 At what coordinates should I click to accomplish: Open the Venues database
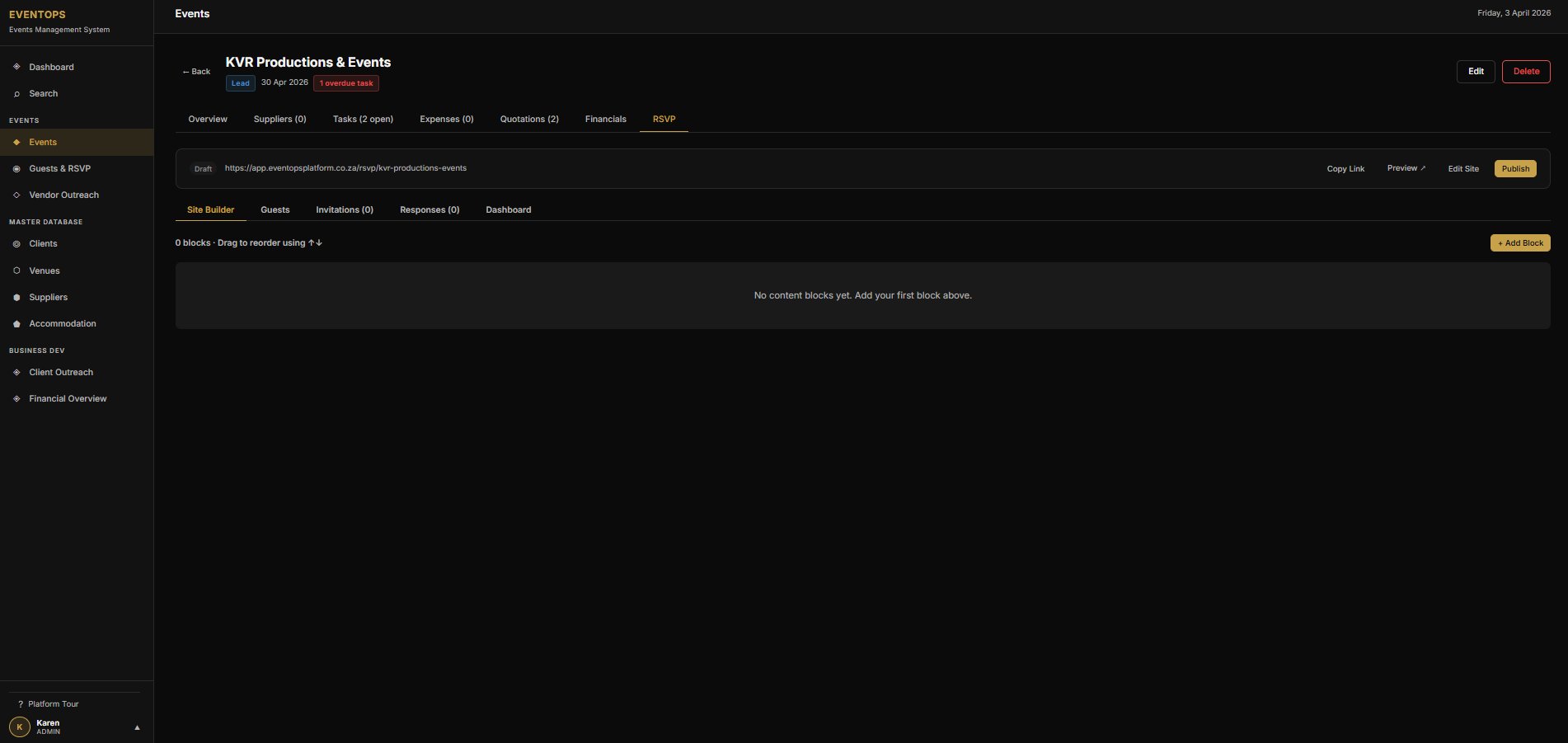click(44, 270)
